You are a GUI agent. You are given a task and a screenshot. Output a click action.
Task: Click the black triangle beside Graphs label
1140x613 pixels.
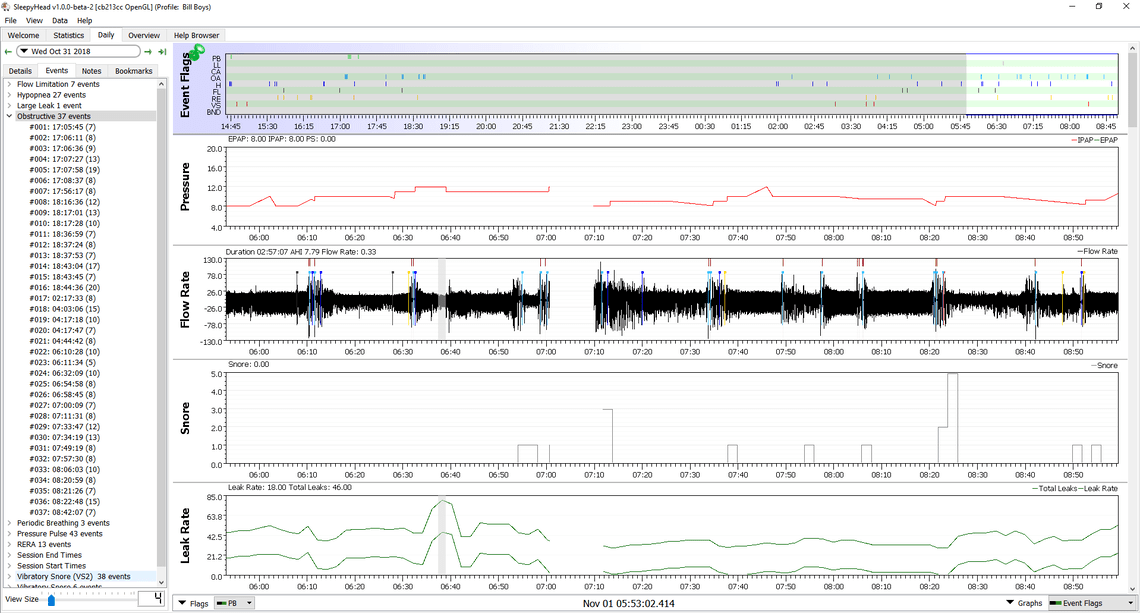(1011, 603)
